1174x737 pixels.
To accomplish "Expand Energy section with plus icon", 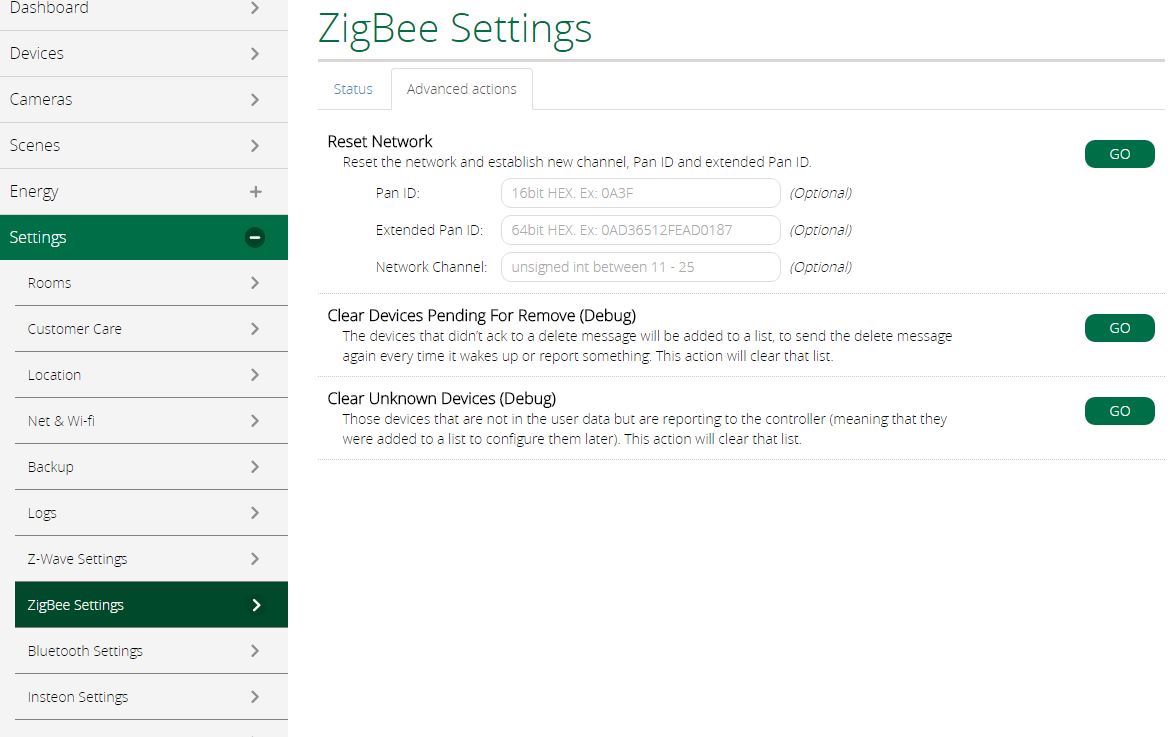I will [x=255, y=192].
